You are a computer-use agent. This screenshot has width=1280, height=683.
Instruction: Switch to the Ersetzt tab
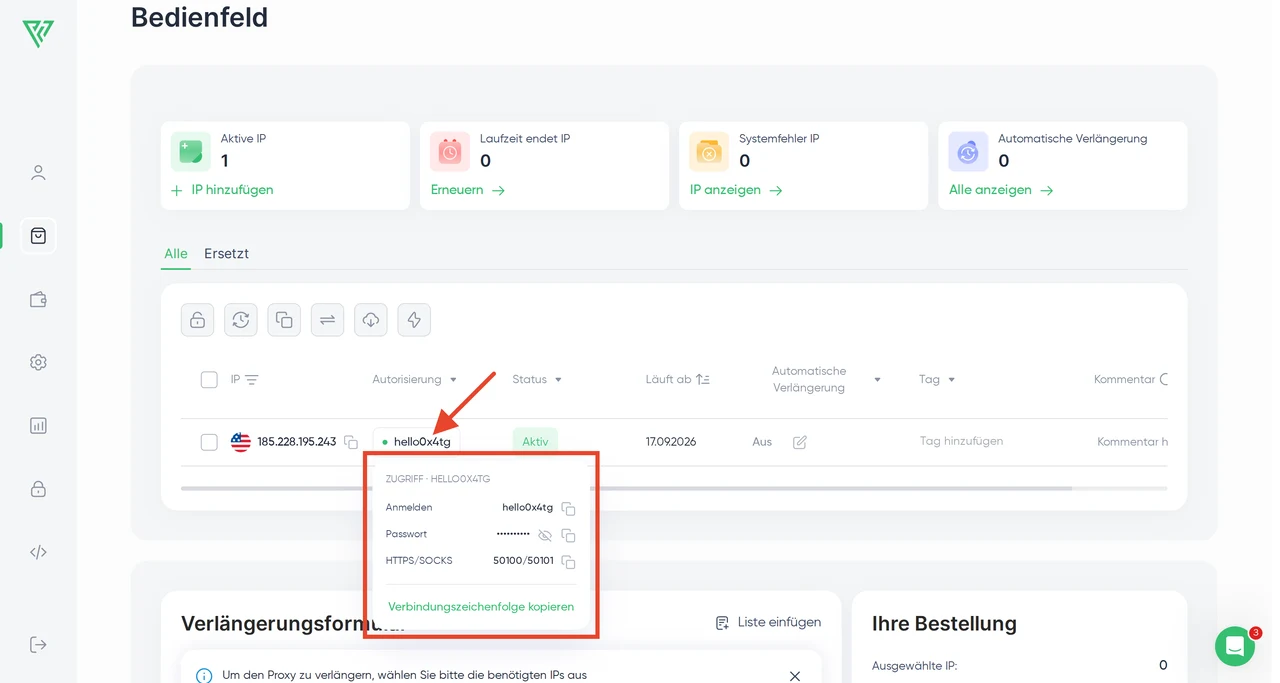226,254
